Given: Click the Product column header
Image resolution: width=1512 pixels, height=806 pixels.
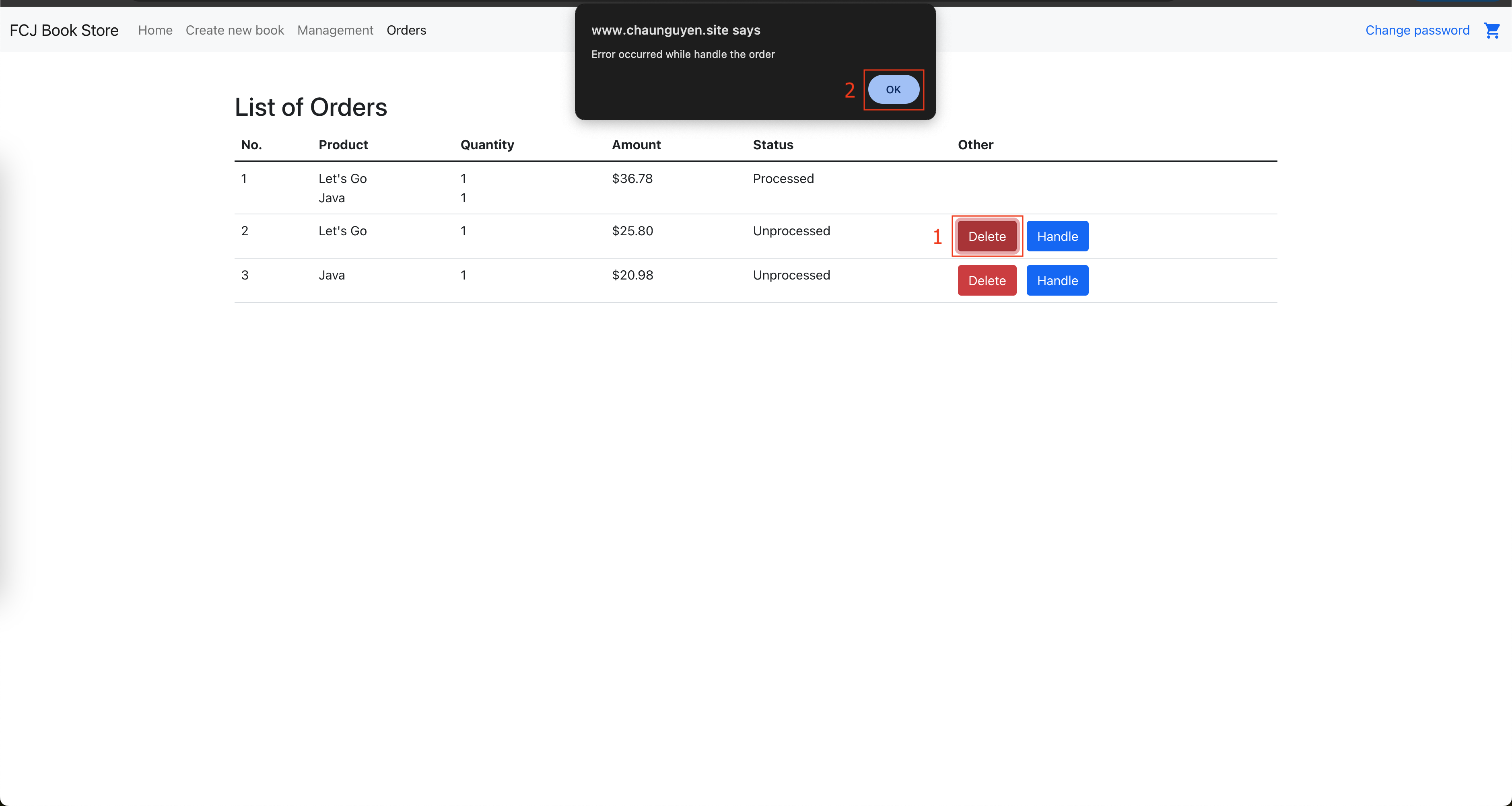Looking at the screenshot, I should [343, 145].
